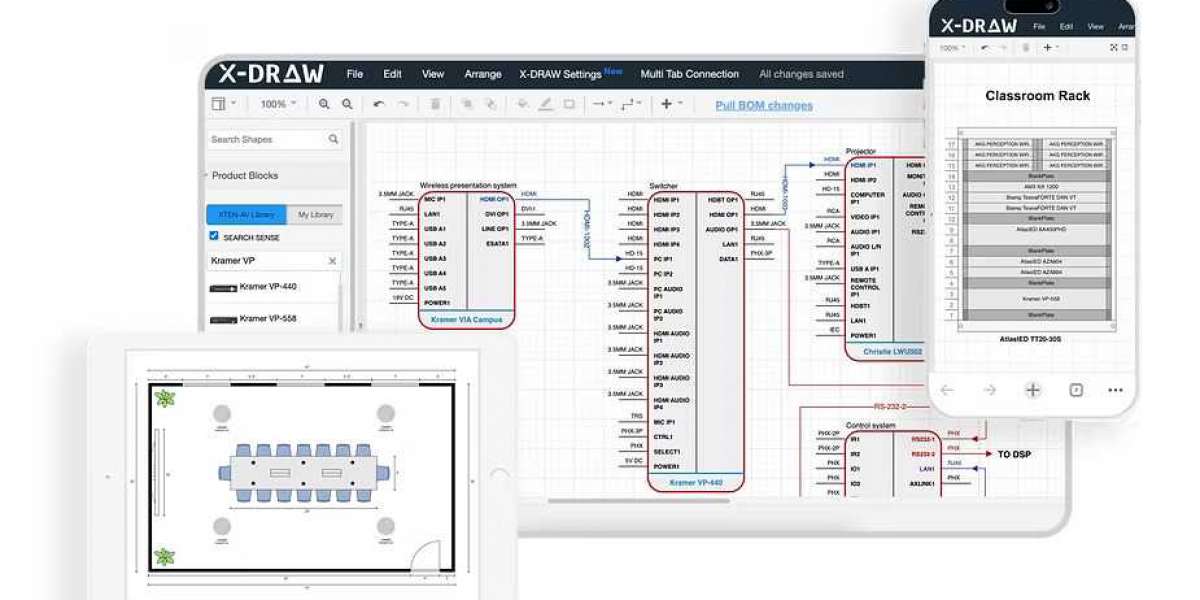
Task: Click the Pull BOM changes link
Action: point(764,105)
